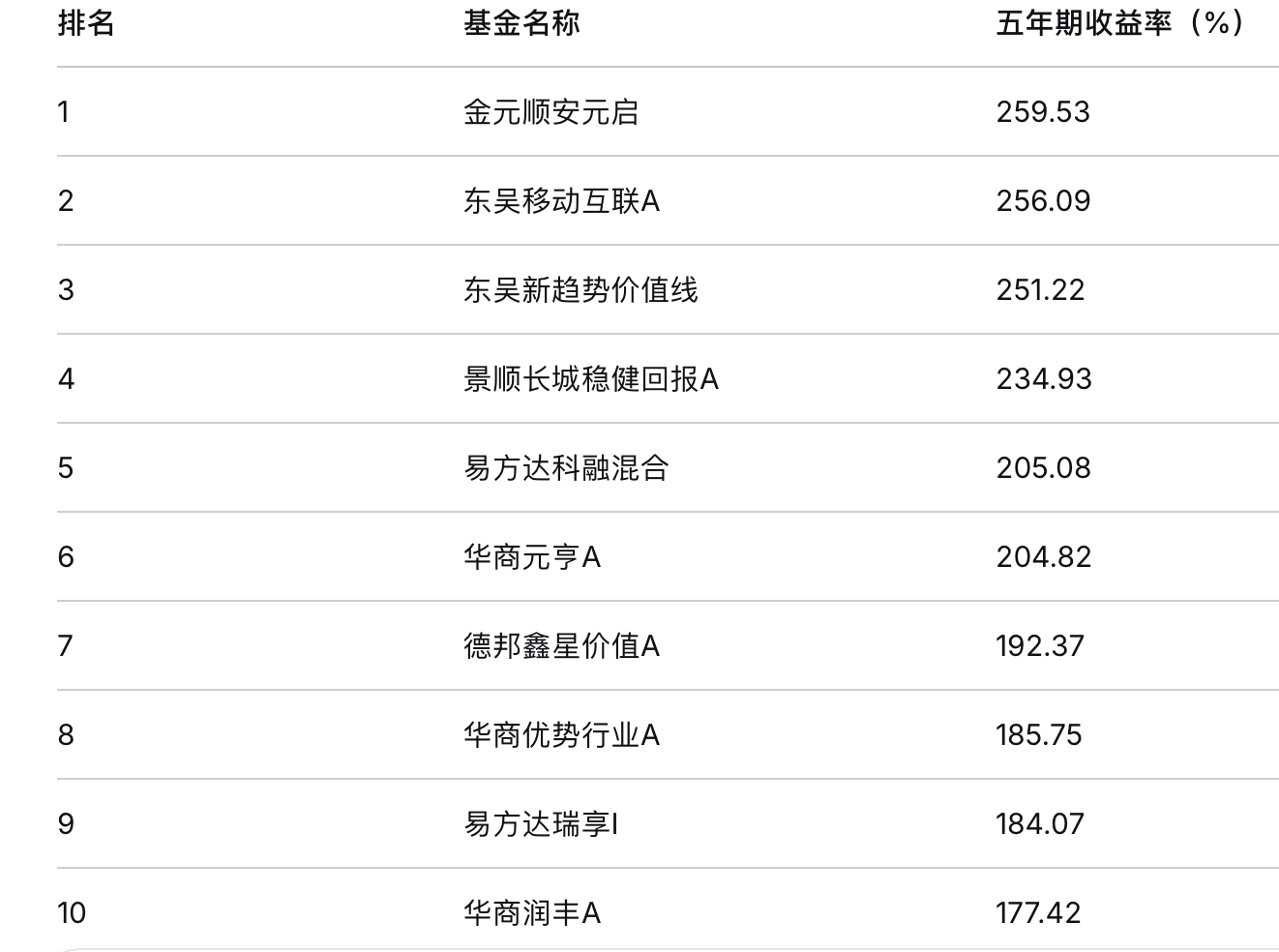This screenshot has width=1279, height=952.
Task: Click 景顺长城稳健回报A in the table
Action: click(590, 379)
